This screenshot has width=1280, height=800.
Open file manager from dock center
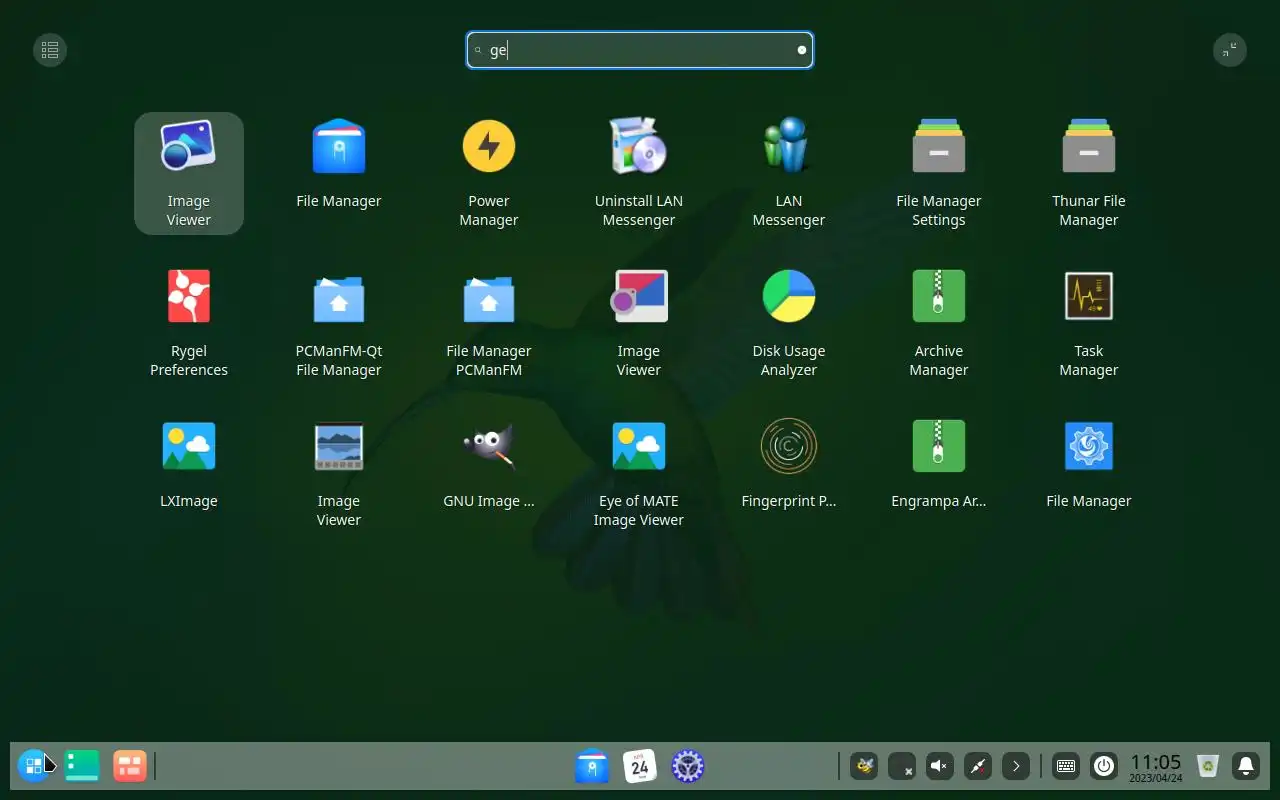click(x=592, y=766)
